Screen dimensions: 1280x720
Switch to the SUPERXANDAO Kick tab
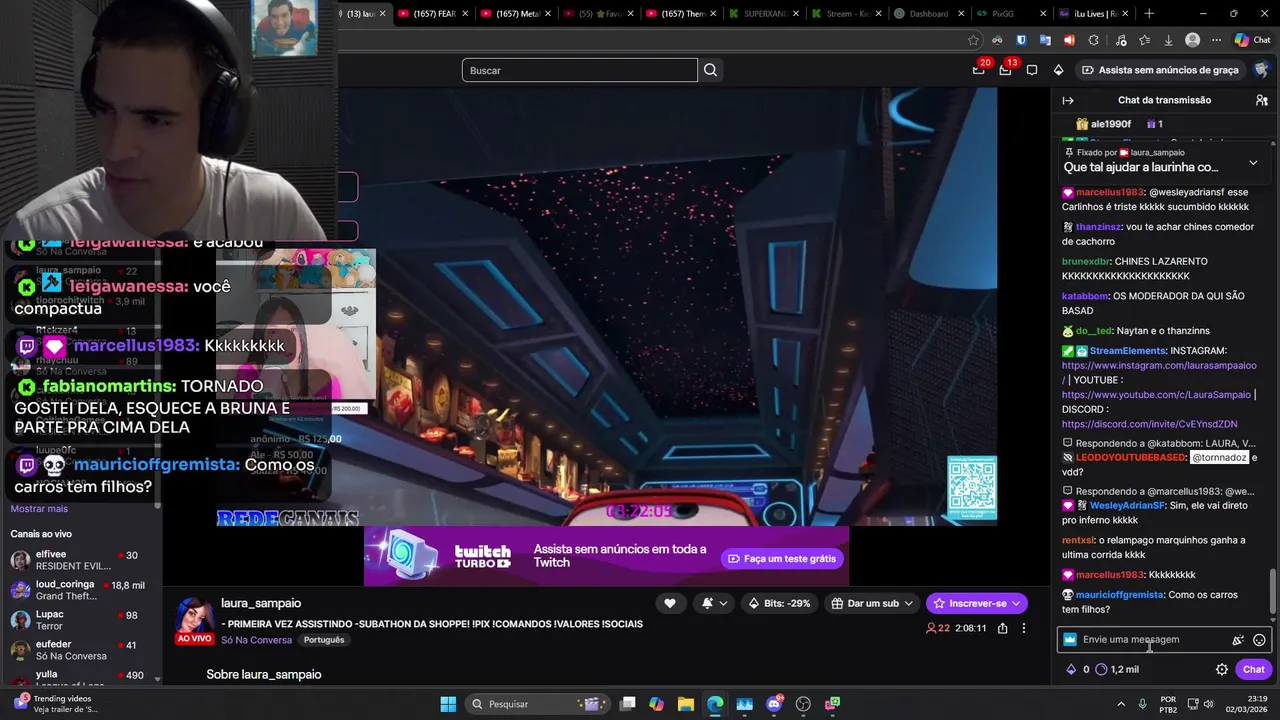click(763, 13)
